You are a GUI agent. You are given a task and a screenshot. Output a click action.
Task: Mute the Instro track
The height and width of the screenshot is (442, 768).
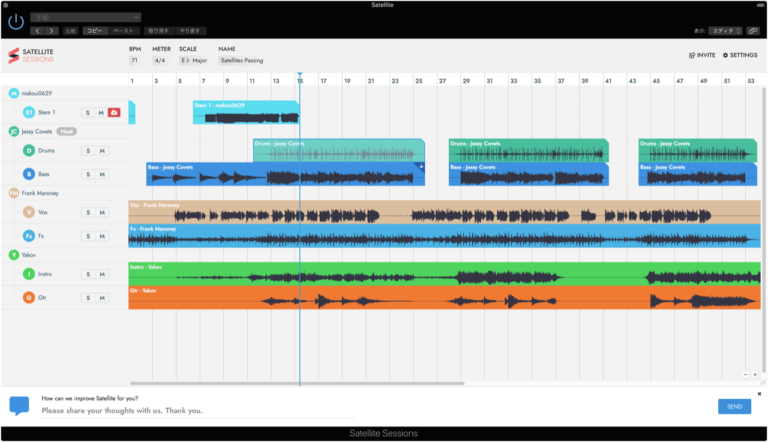click(x=101, y=274)
